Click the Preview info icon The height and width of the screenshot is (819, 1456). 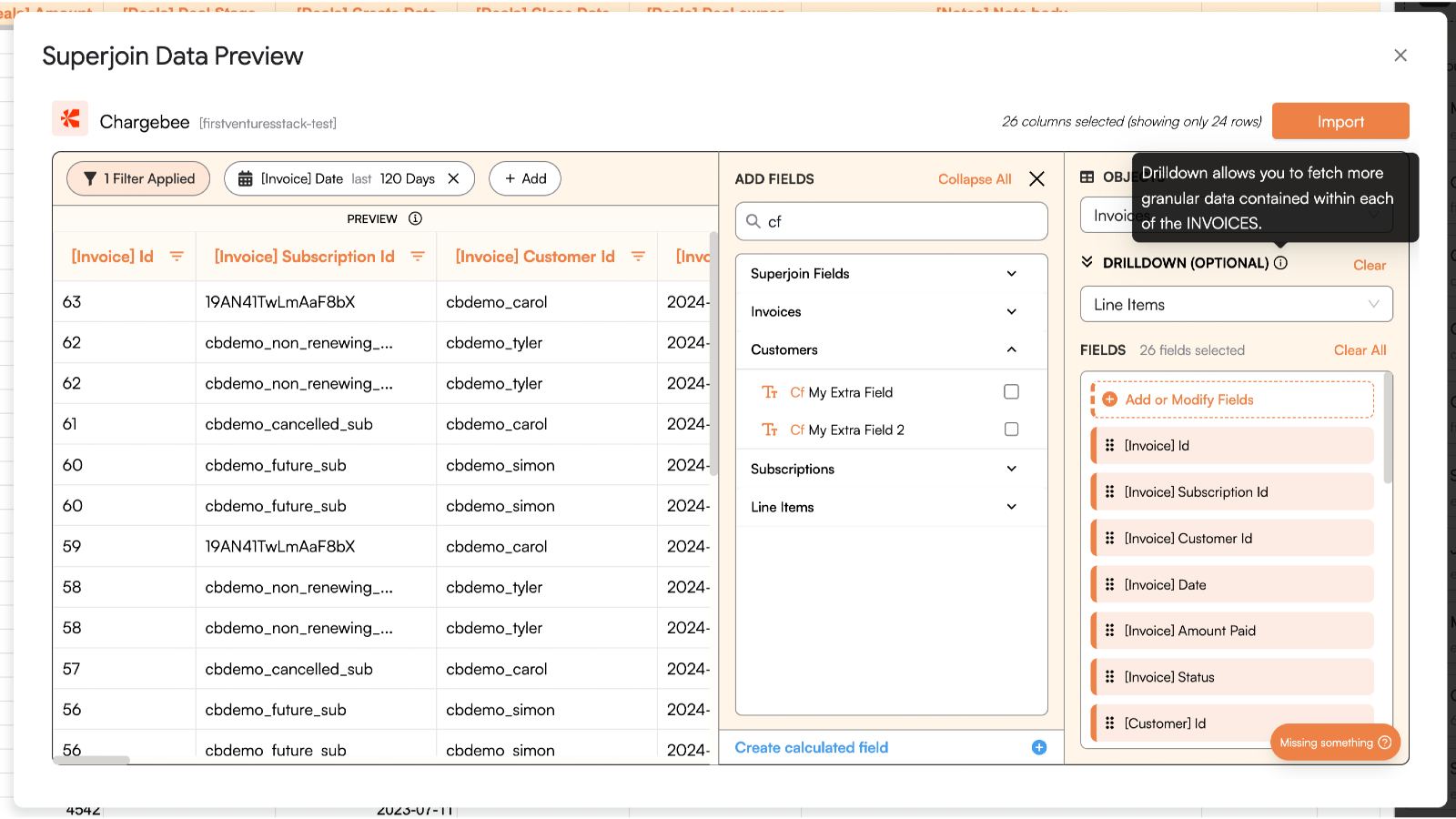point(415,218)
